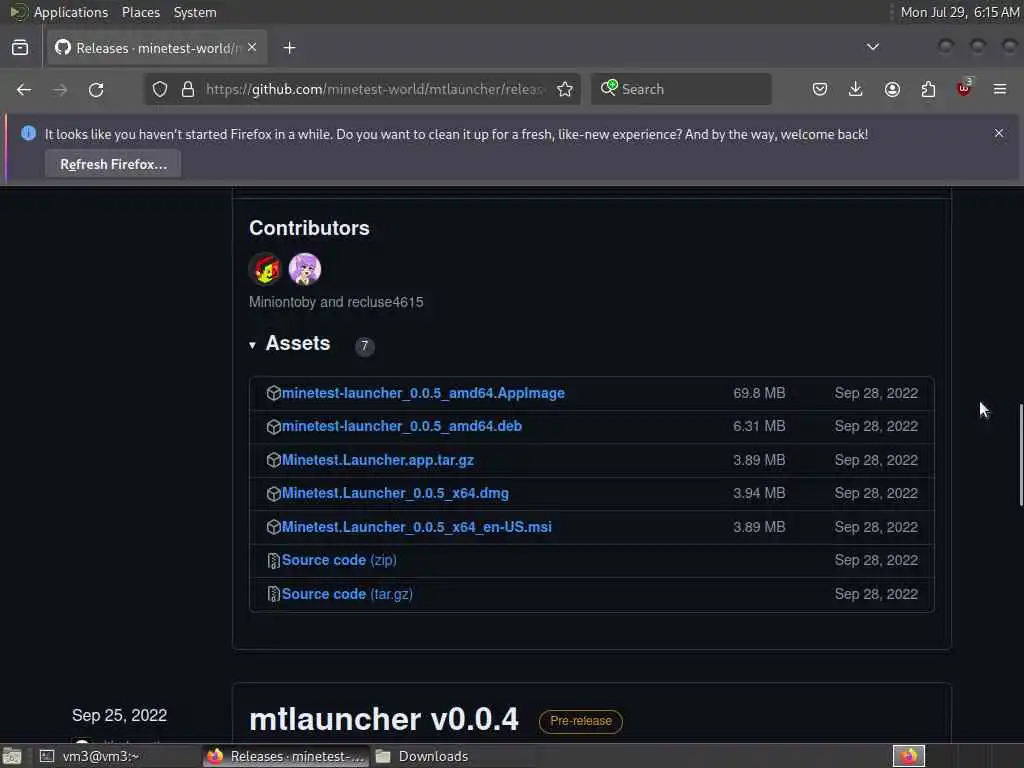The width and height of the screenshot is (1024, 768).
Task: Click the workspace switcher Firefox thumbnail
Action: point(909,756)
